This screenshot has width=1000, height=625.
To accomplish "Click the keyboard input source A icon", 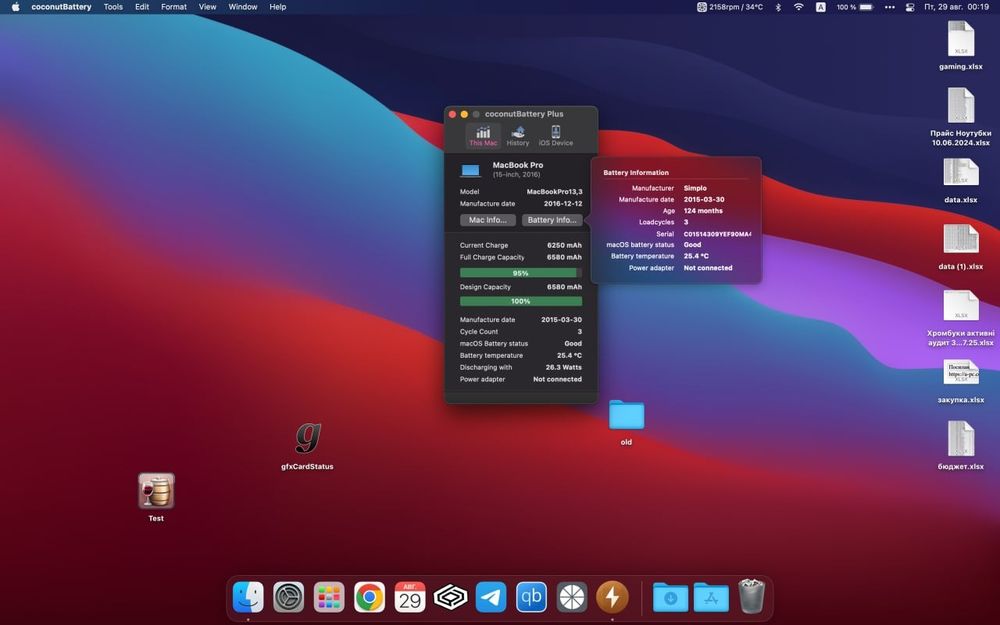I will pos(821,7).
